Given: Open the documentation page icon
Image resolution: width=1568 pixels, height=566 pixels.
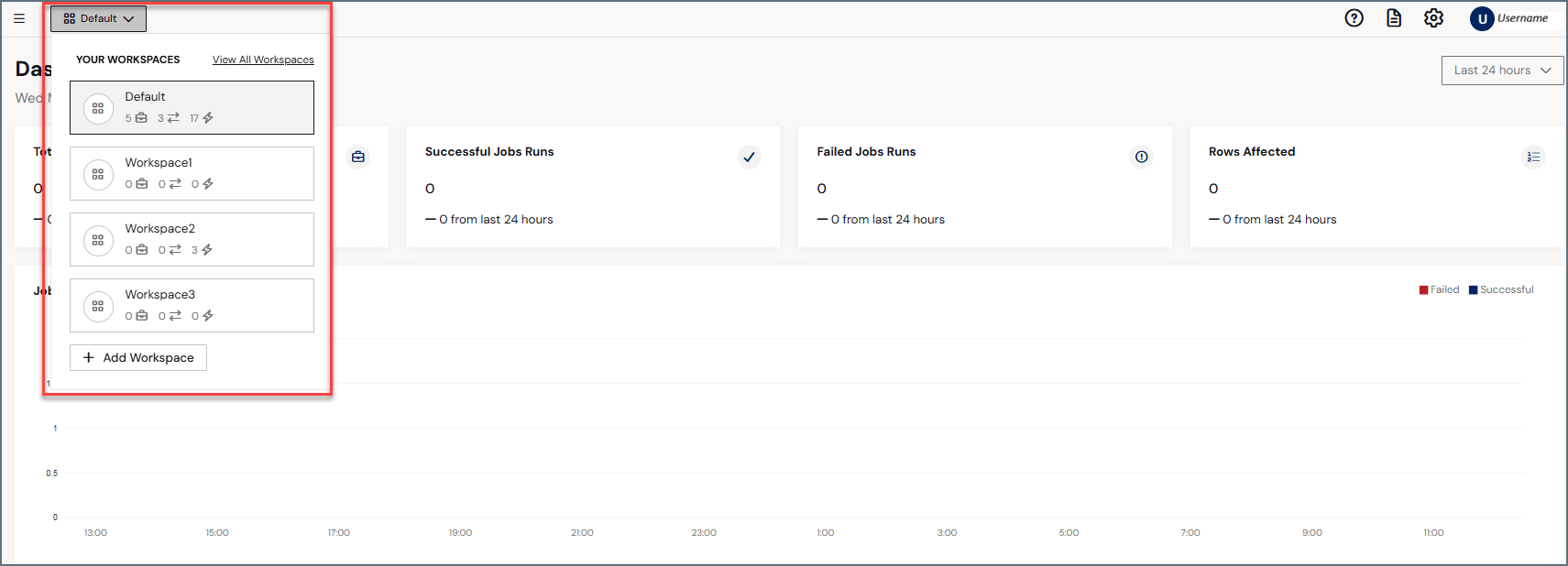Looking at the screenshot, I should (1394, 18).
